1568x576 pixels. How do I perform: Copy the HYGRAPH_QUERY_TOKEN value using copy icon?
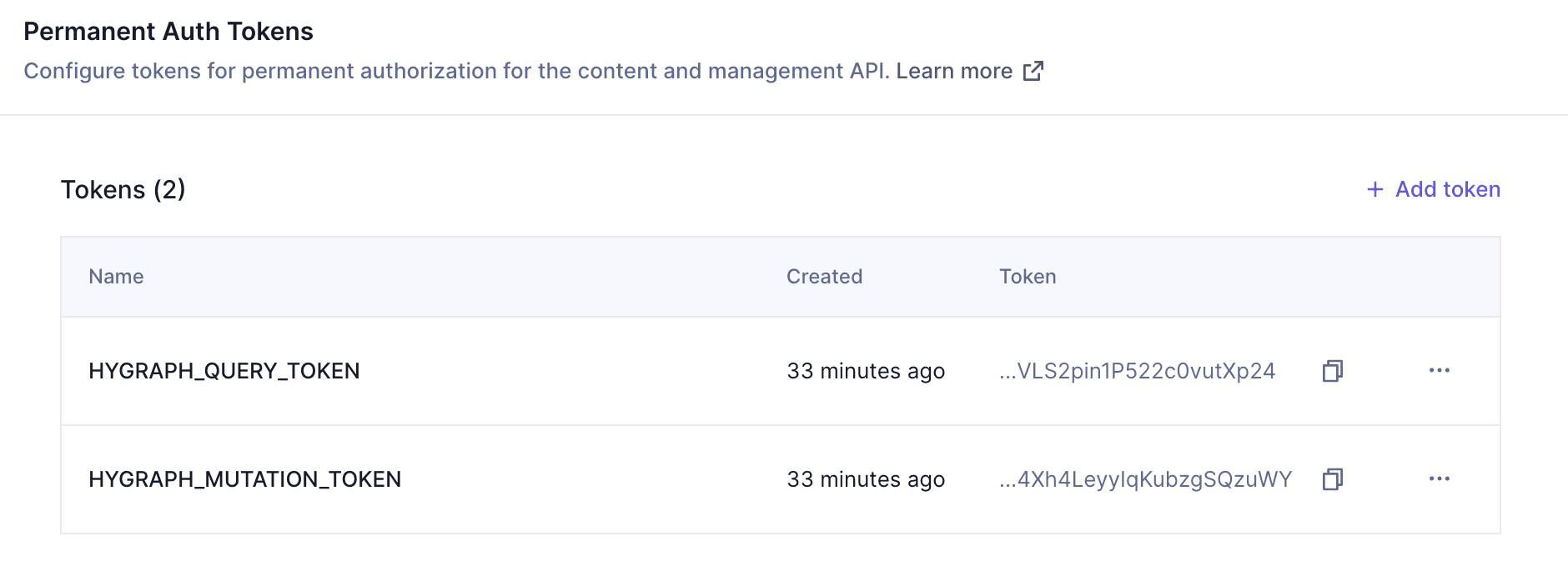[x=1332, y=371]
